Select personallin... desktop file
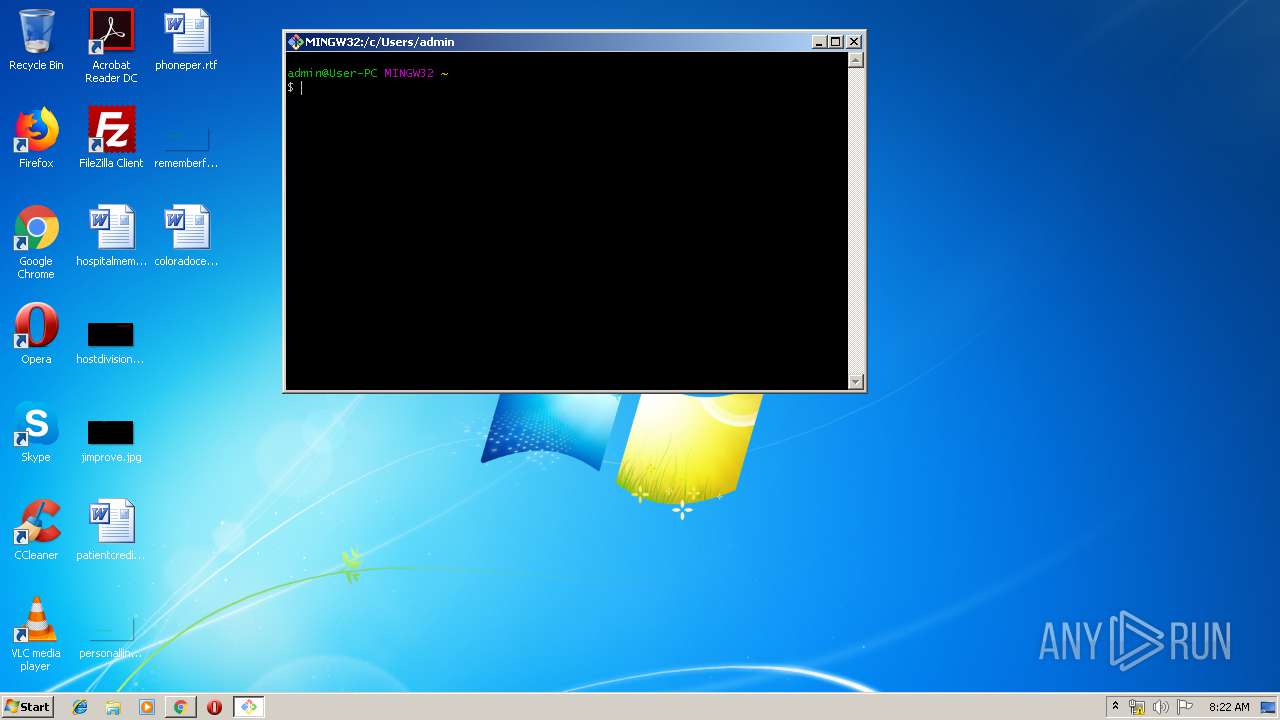 pyautogui.click(x=111, y=640)
